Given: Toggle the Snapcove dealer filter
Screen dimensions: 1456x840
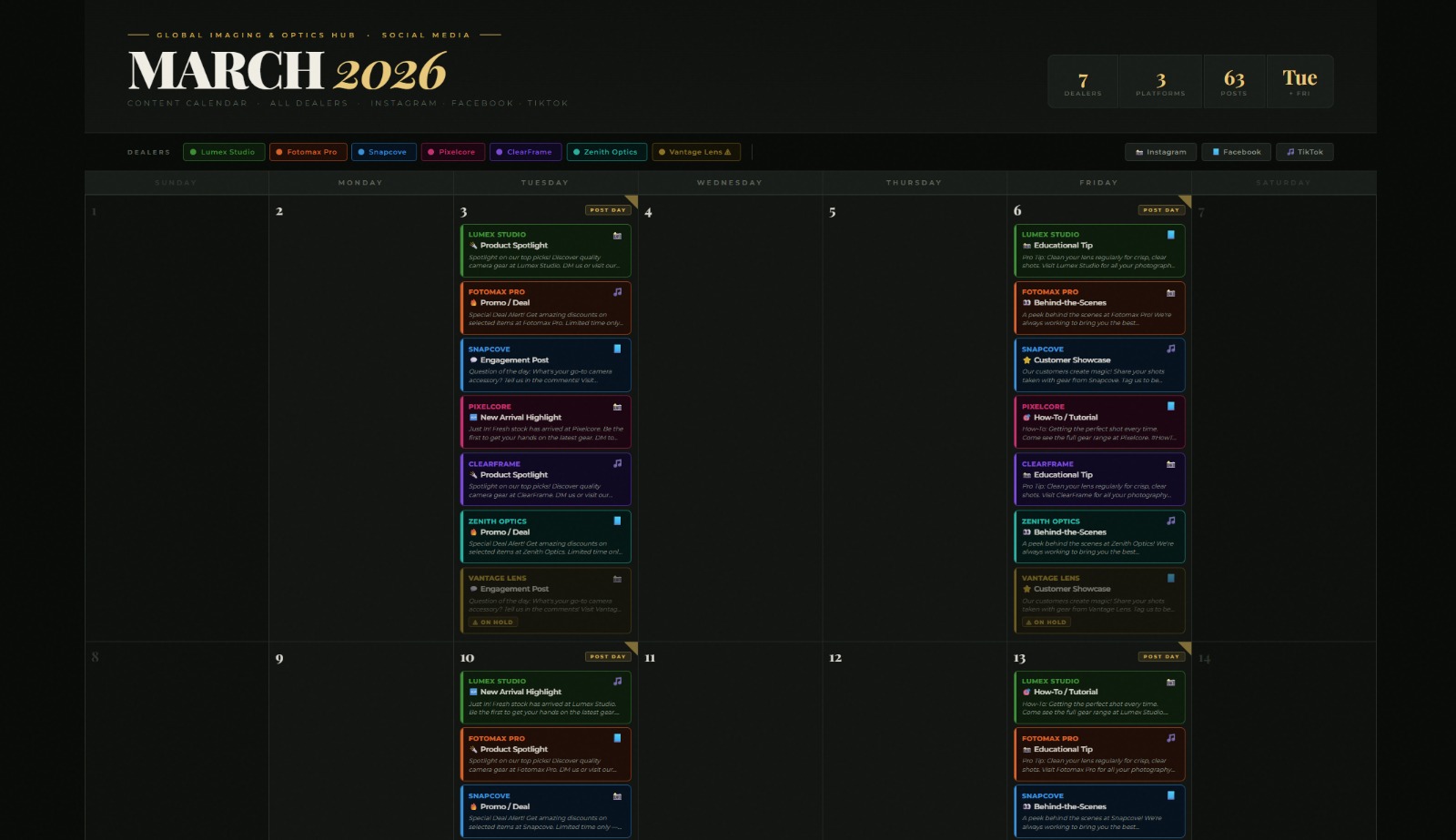Looking at the screenshot, I should [384, 152].
